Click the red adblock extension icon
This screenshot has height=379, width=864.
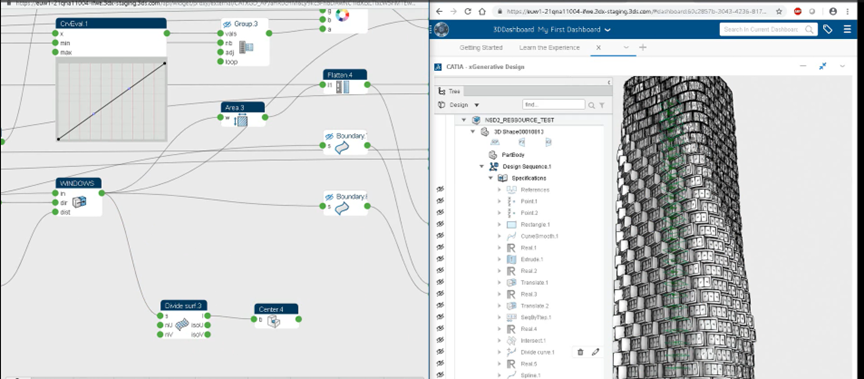(798, 11)
